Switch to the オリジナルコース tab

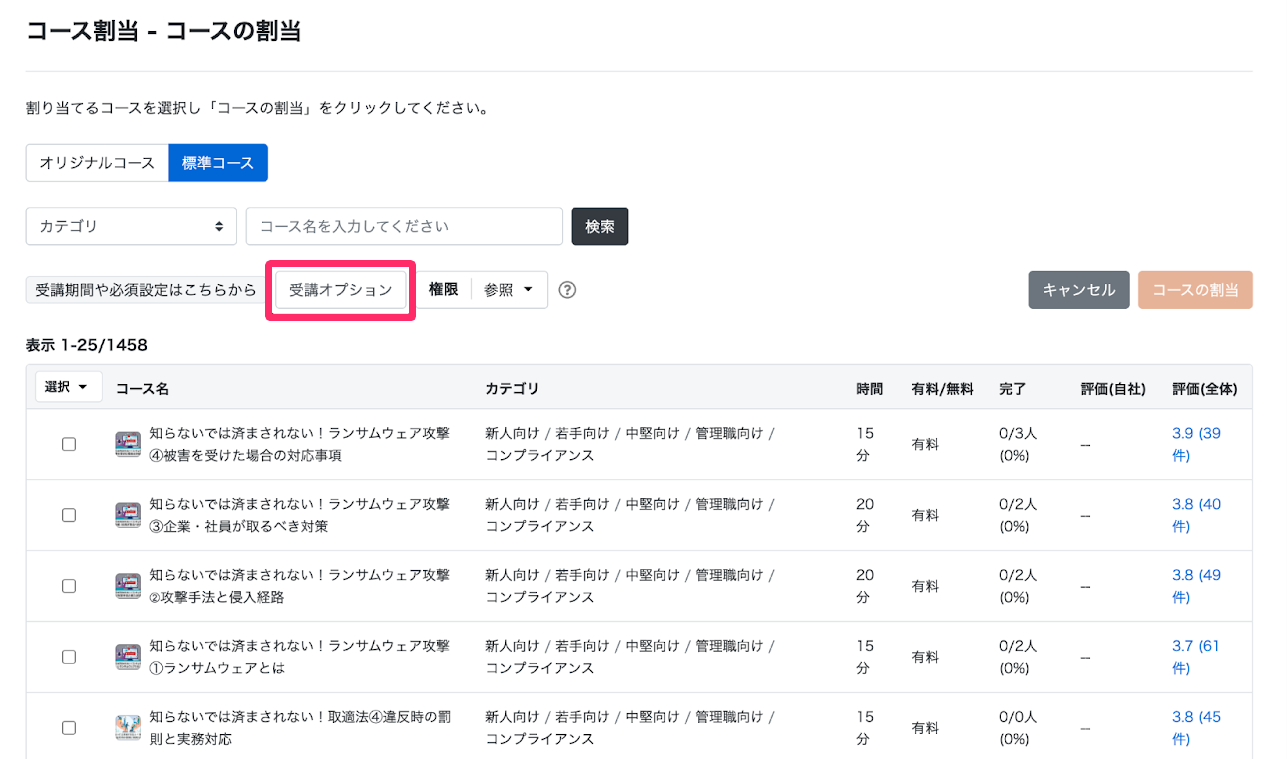click(97, 162)
